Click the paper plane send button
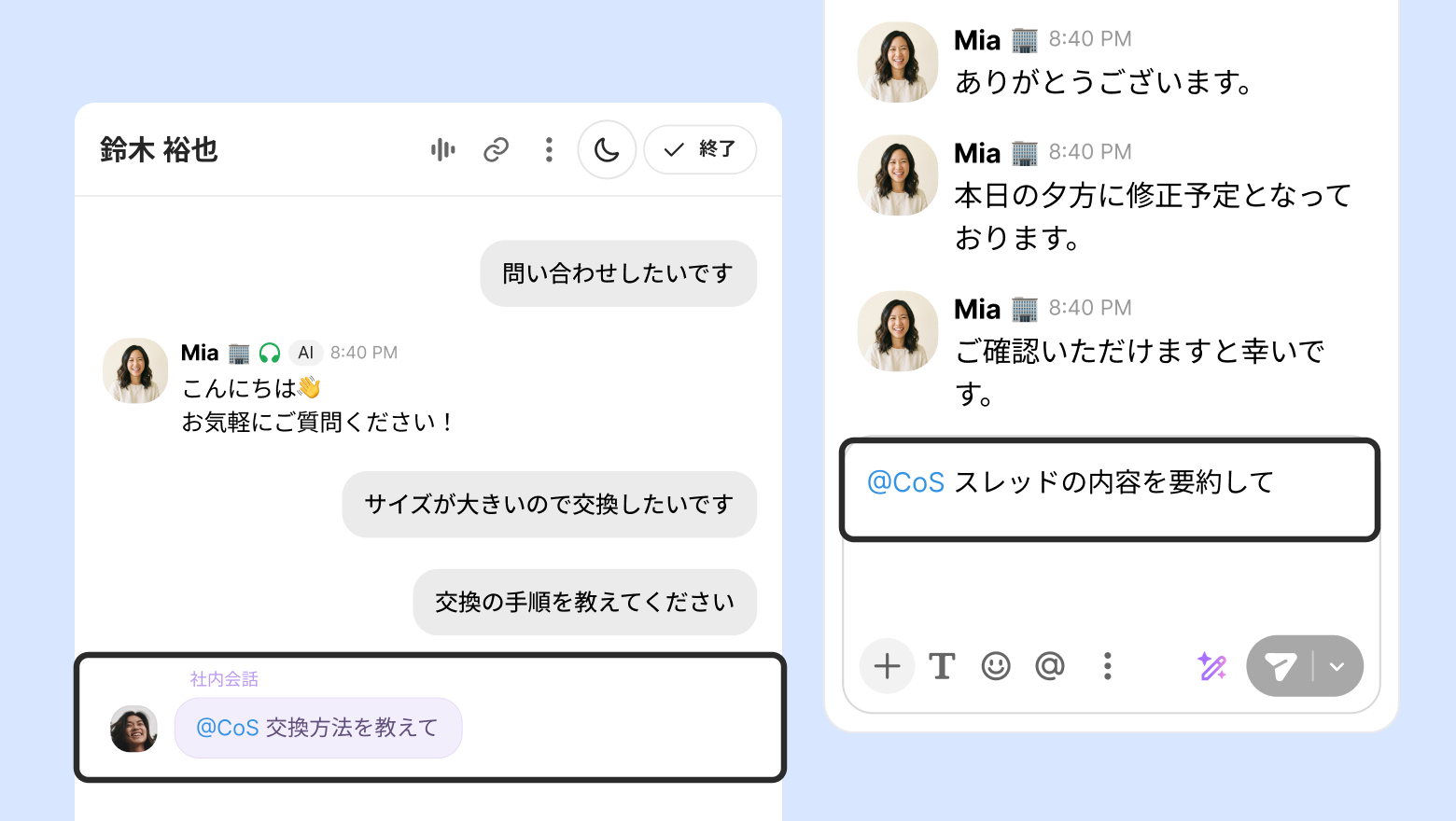This screenshot has width=1456, height=821. [x=1280, y=666]
